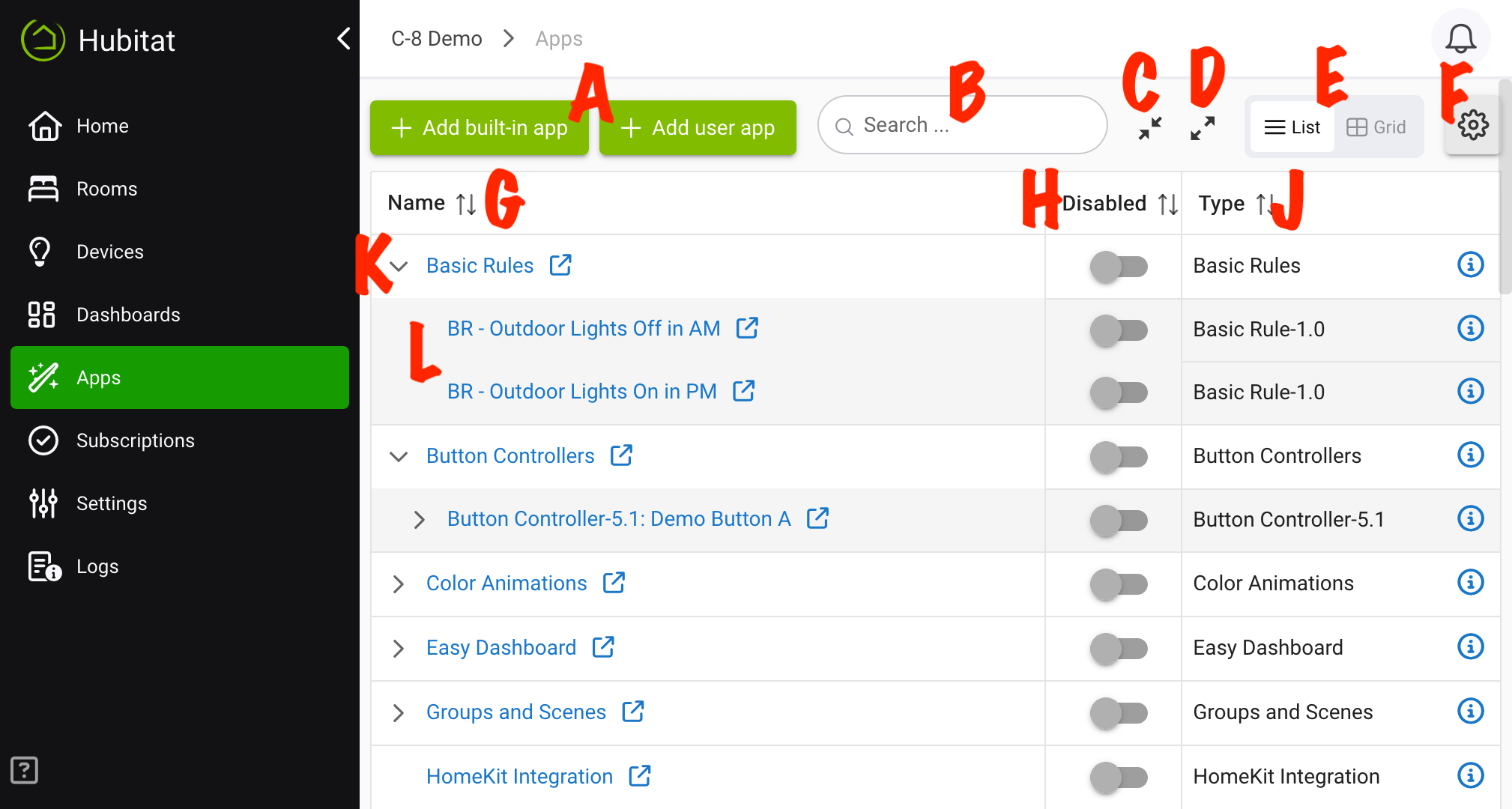Toggle the disabled switch for Easy Dashboard
Screen dimensions: 1512x809
(x=1117, y=646)
